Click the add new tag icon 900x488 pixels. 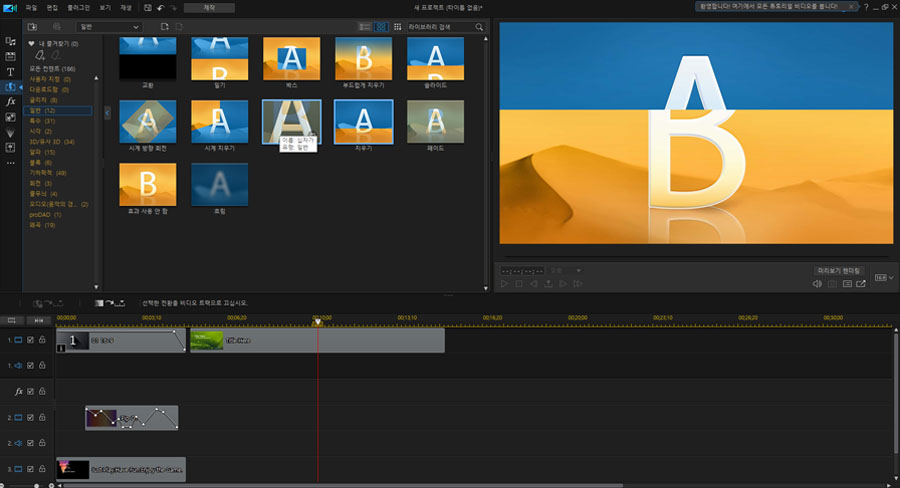40,55
